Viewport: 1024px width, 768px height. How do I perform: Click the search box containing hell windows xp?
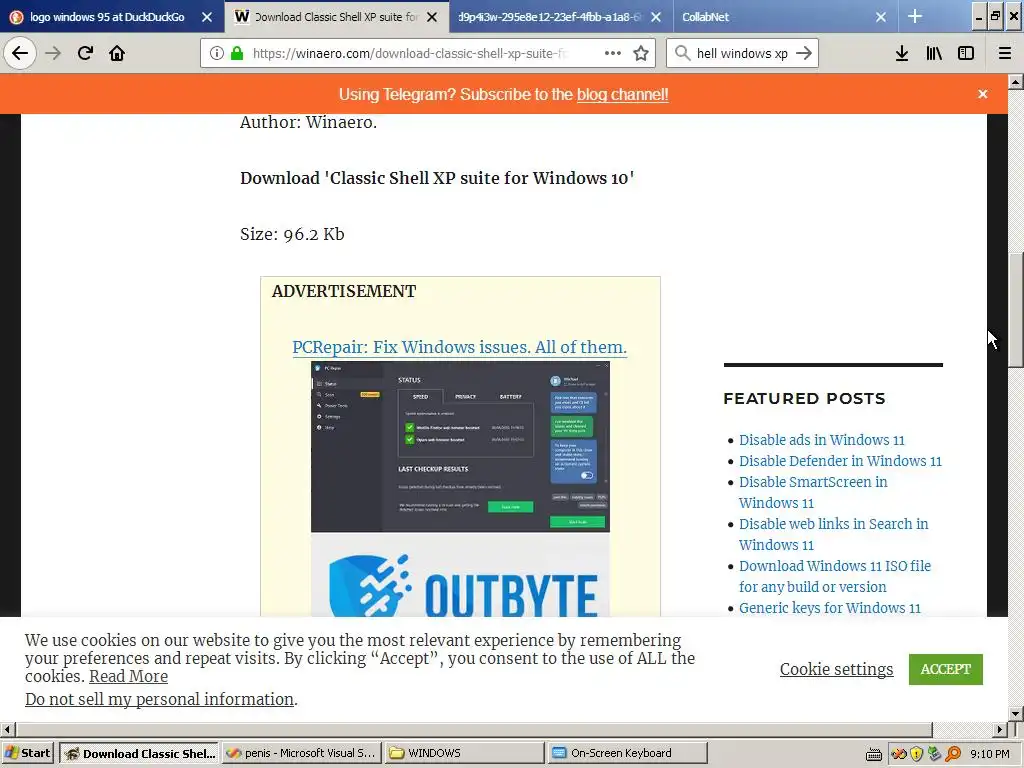coord(742,54)
